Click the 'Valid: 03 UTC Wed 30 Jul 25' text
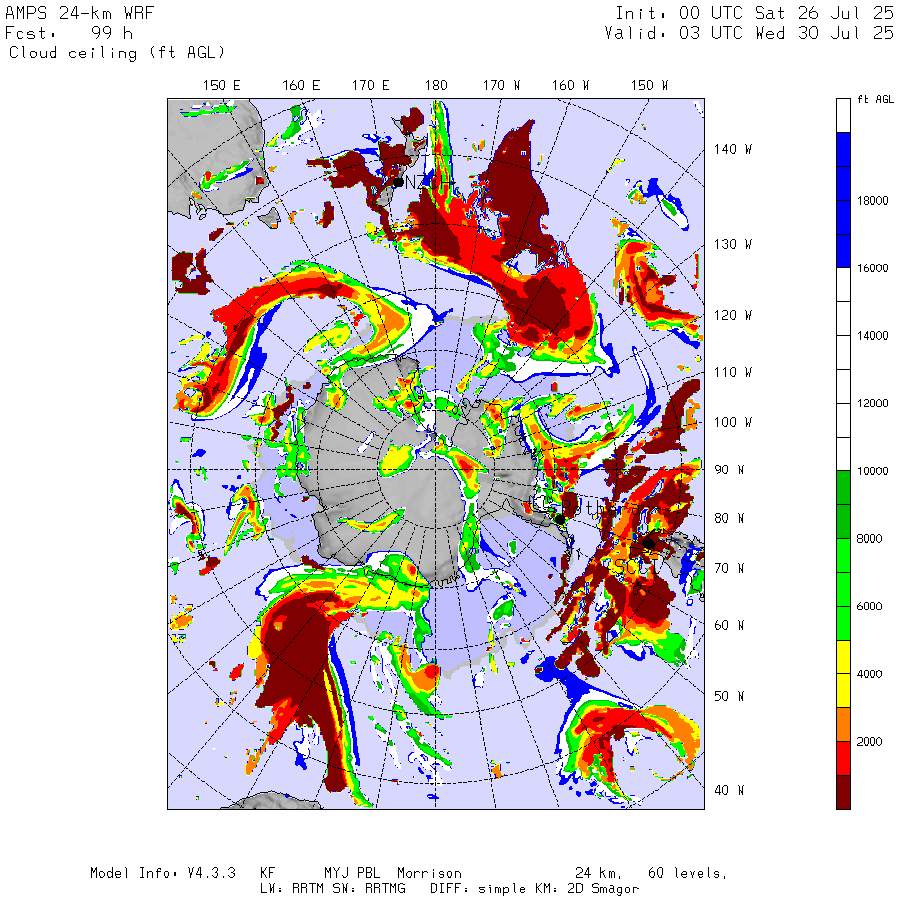This screenshot has height=900, width=900. coord(748,33)
